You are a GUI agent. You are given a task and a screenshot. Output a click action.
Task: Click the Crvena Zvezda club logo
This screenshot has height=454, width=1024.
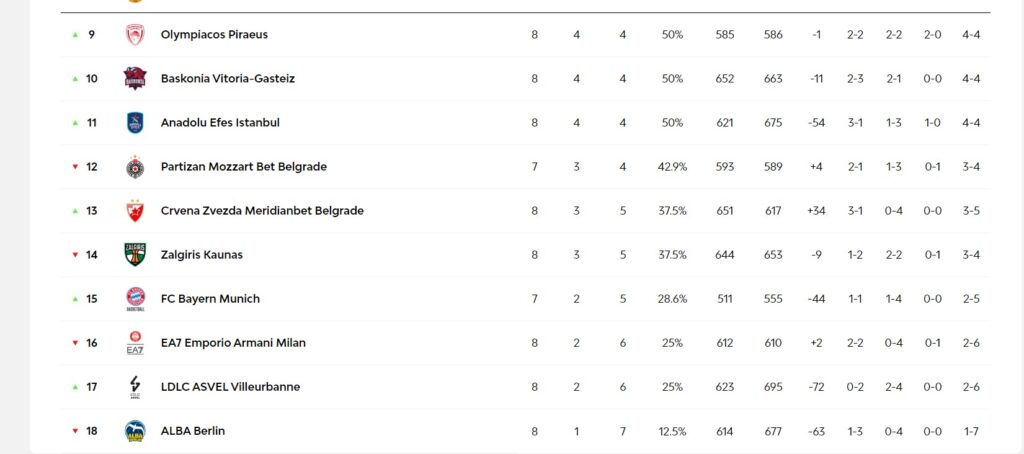(x=135, y=211)
